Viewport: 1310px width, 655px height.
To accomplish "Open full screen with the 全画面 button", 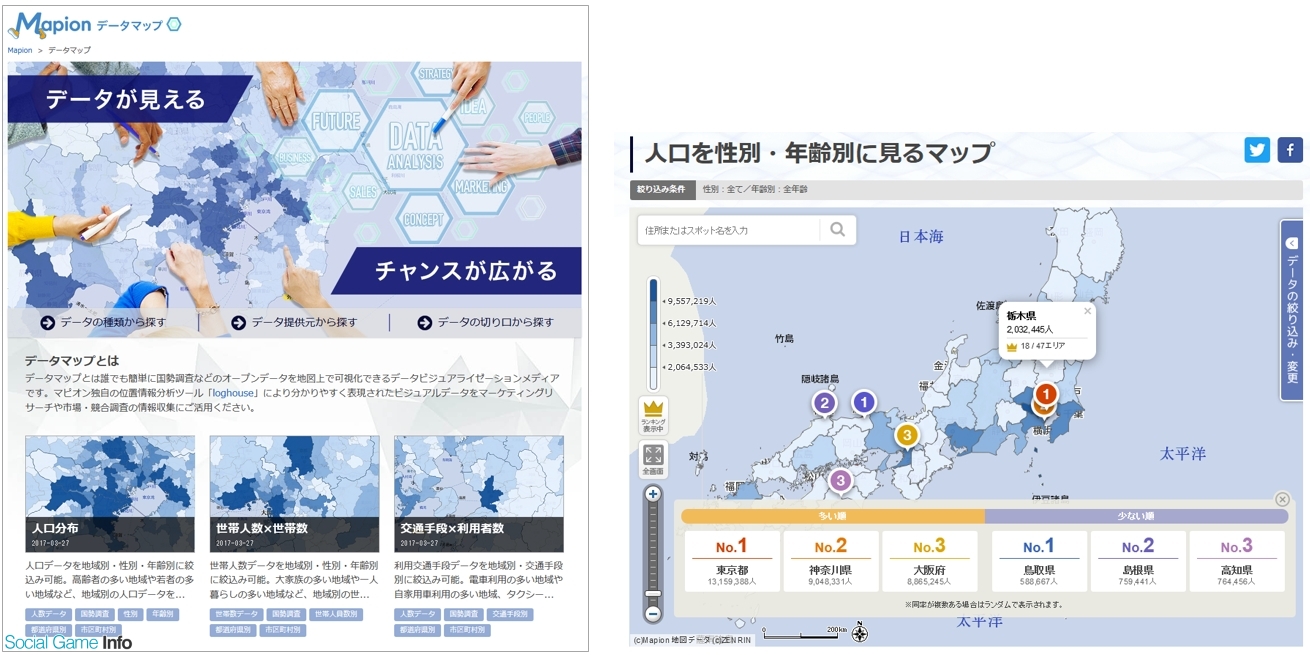I will tap(653, 460).
